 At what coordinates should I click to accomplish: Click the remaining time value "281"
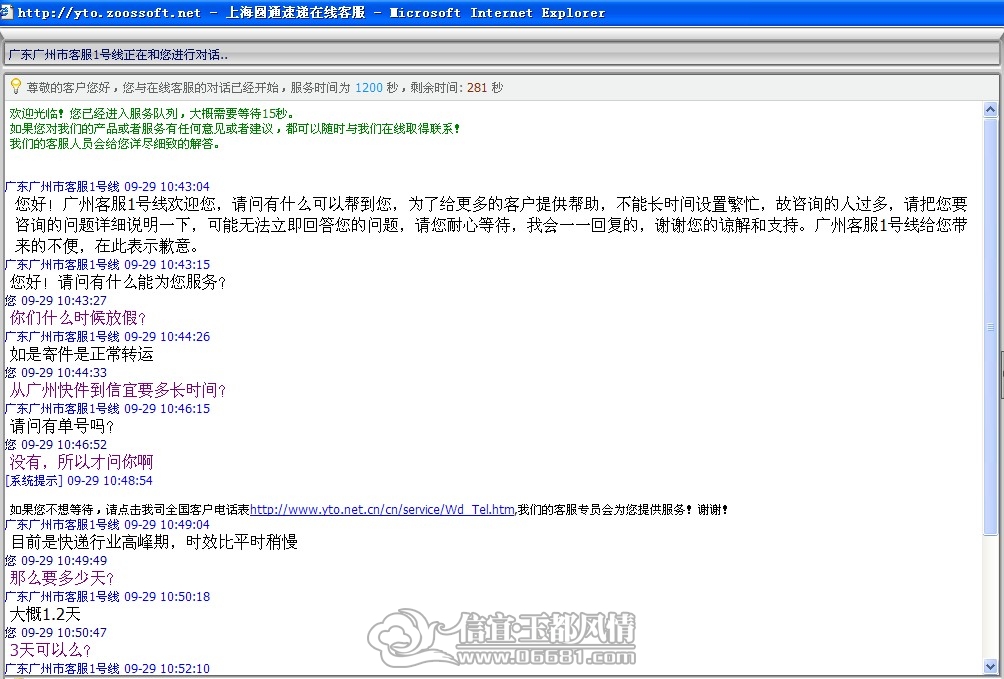click(x=477, y=88)
